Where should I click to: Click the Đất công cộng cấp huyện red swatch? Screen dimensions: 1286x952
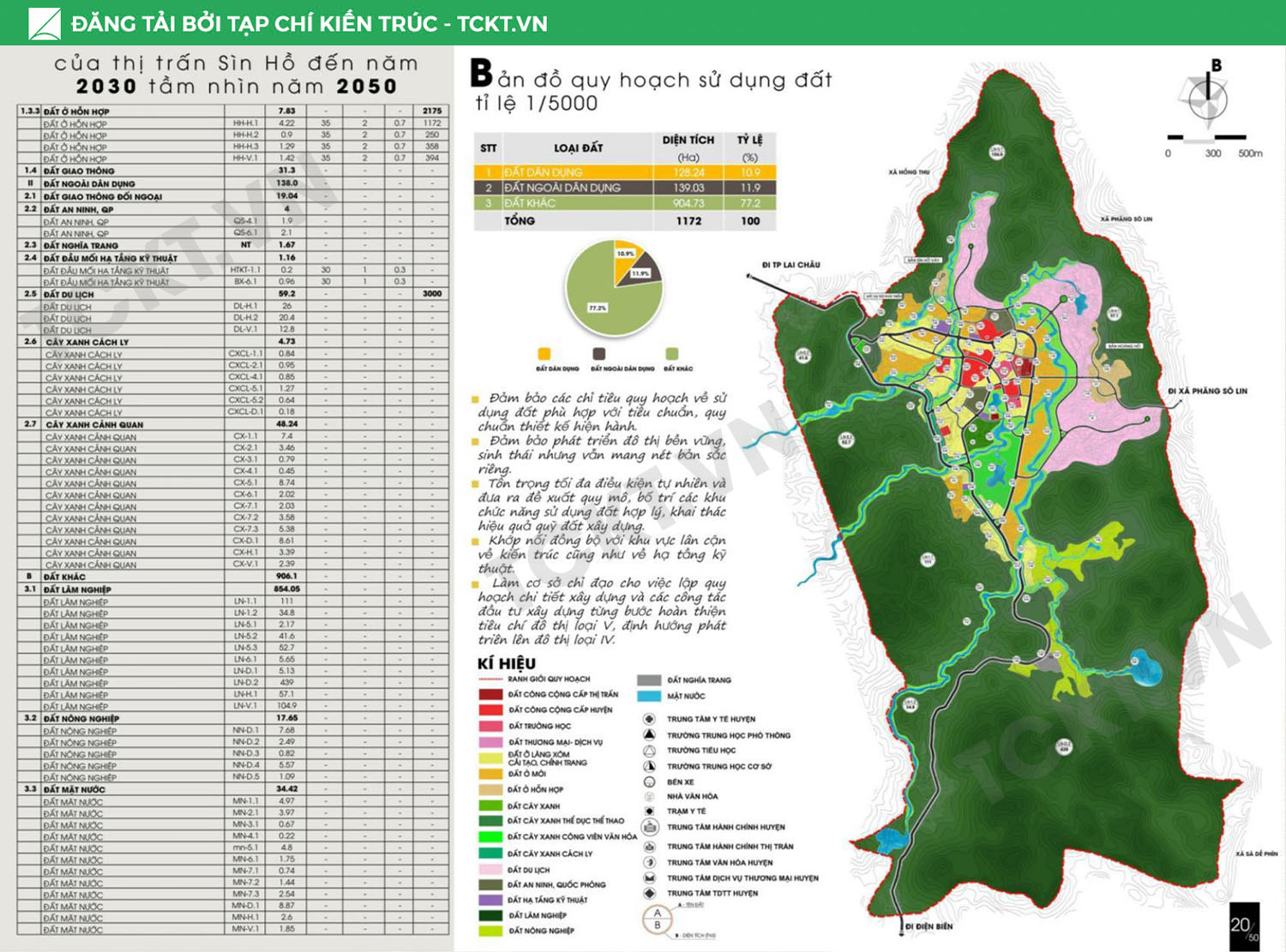tap(490, 710)
